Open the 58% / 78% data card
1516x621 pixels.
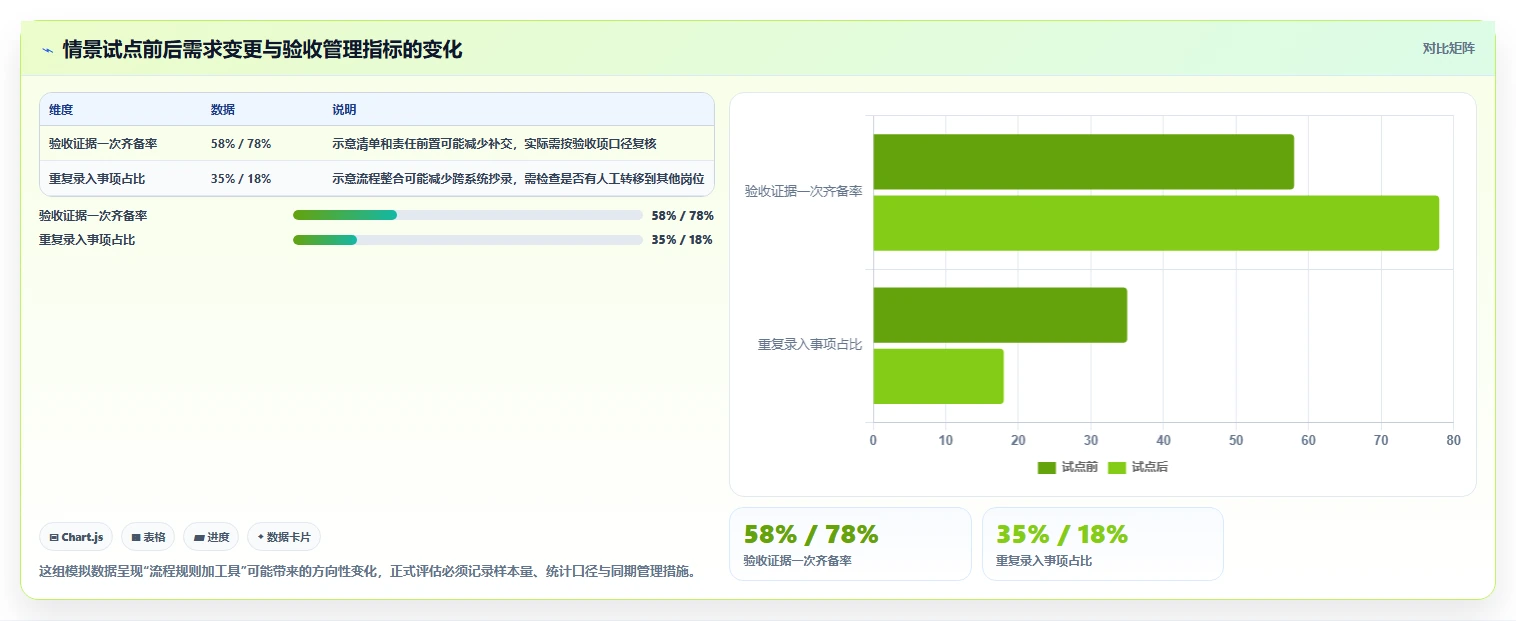tap(850, 544)
